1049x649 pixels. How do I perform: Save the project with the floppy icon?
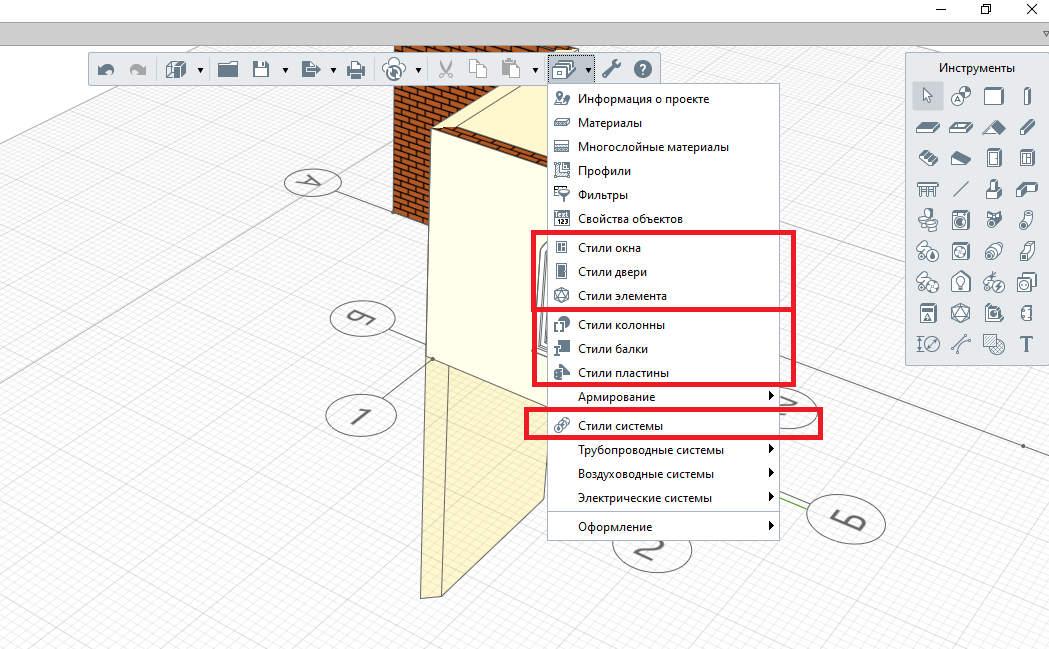coord(261,70)
